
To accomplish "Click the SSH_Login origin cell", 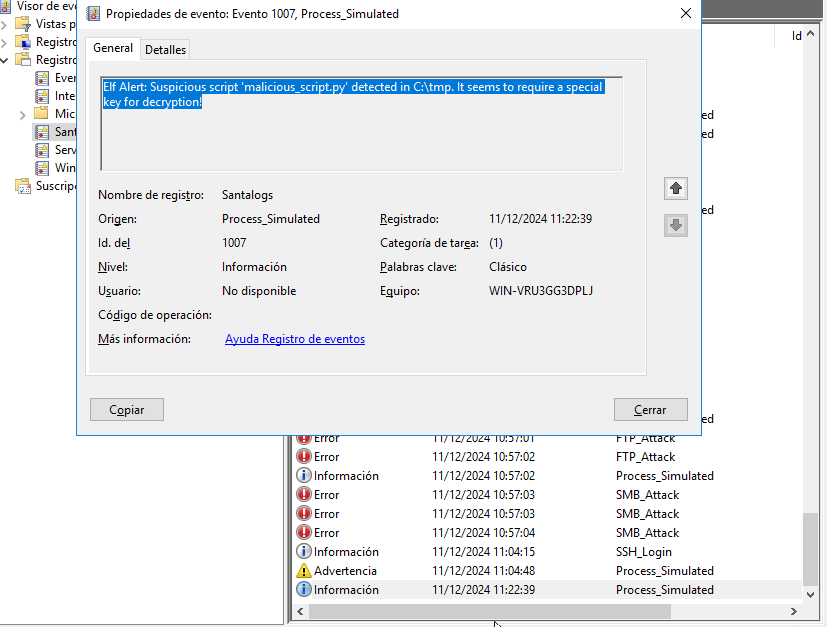I will click(643, 552).
